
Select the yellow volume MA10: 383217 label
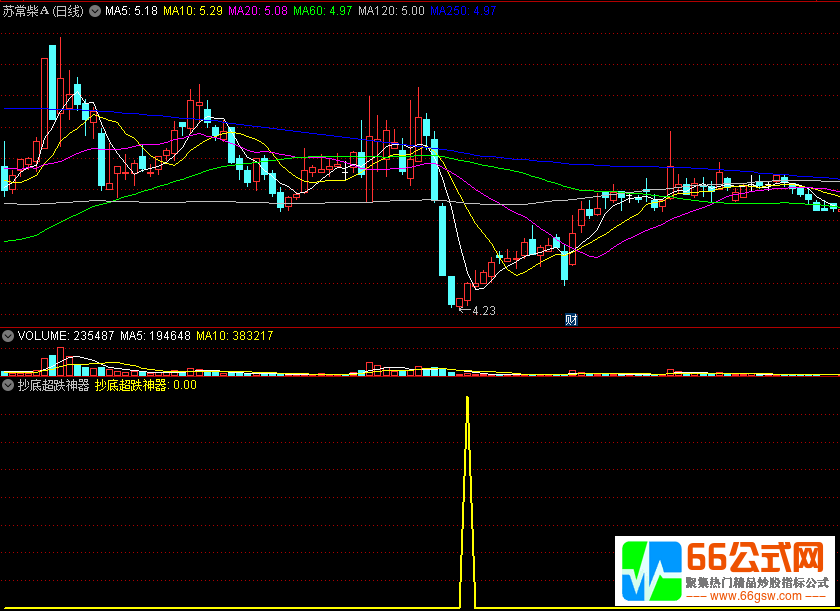click(x=235, y=336)
